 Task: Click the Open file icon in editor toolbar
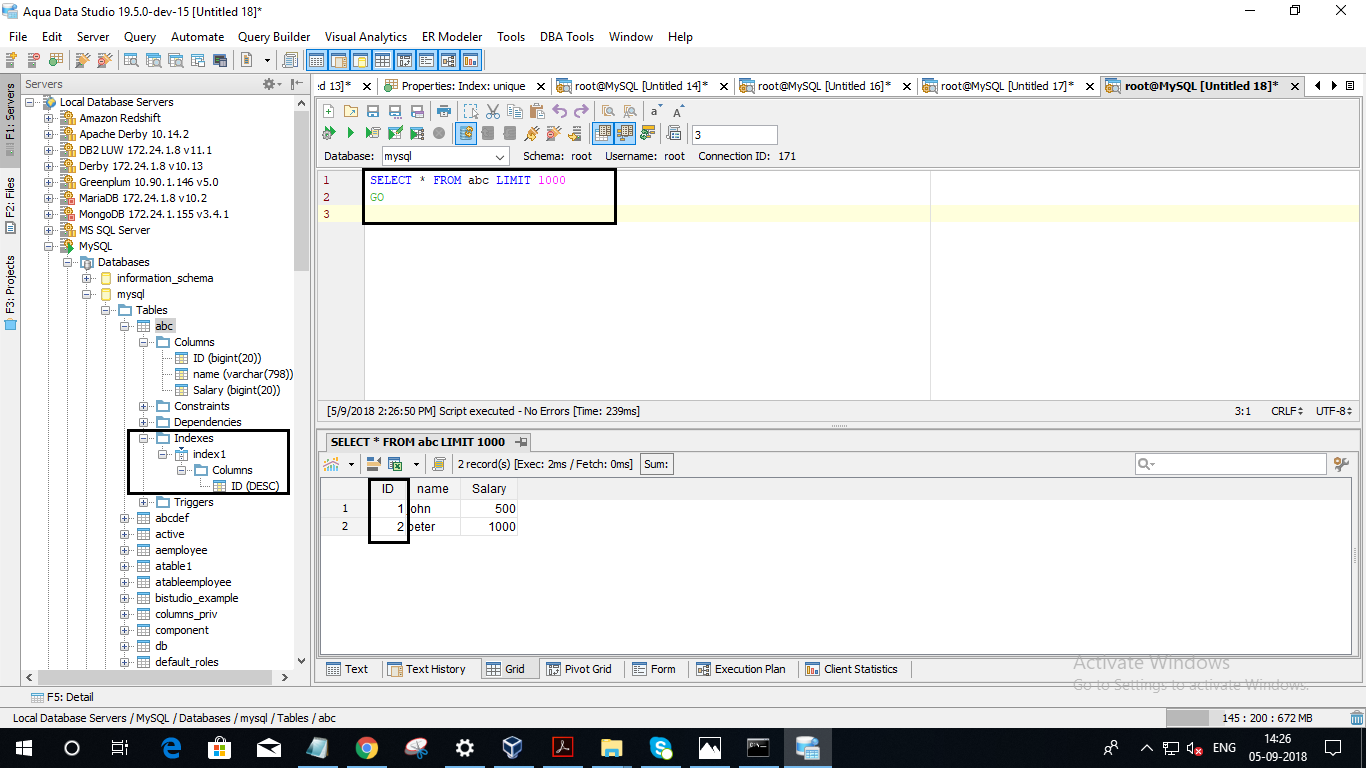351,111
